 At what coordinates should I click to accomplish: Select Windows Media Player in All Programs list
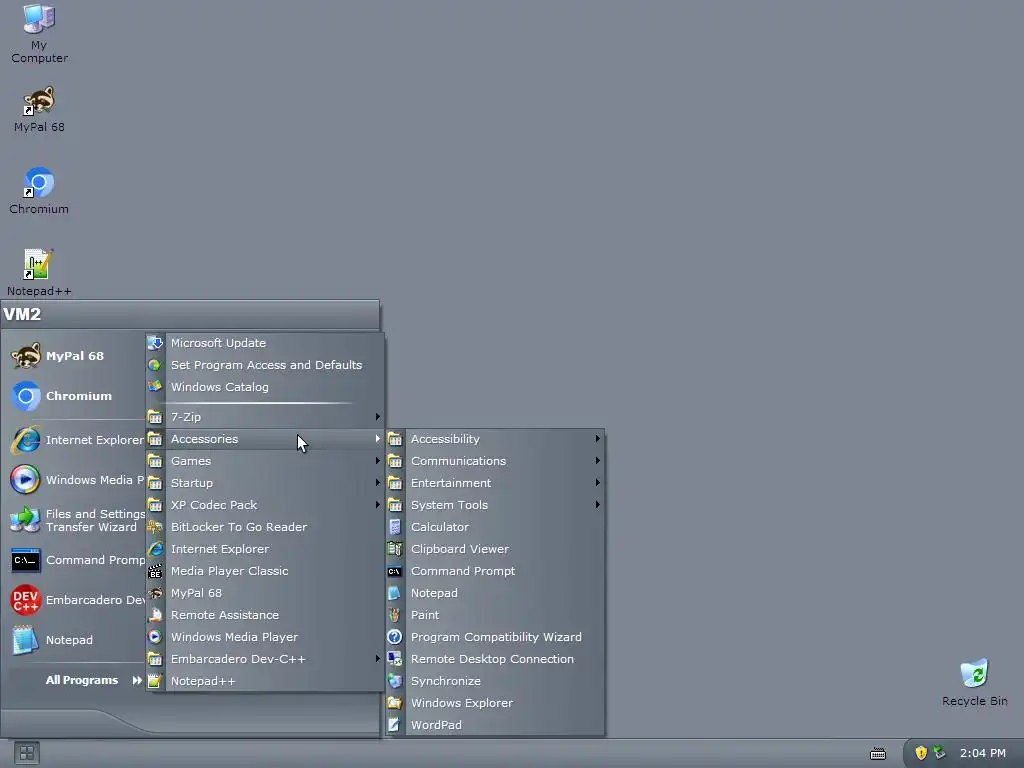264,637
